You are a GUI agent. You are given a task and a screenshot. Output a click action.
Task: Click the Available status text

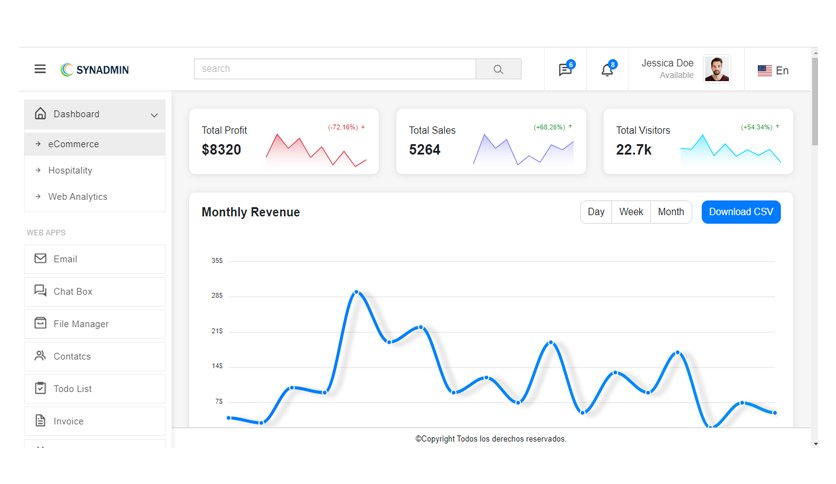pos(677,75)
